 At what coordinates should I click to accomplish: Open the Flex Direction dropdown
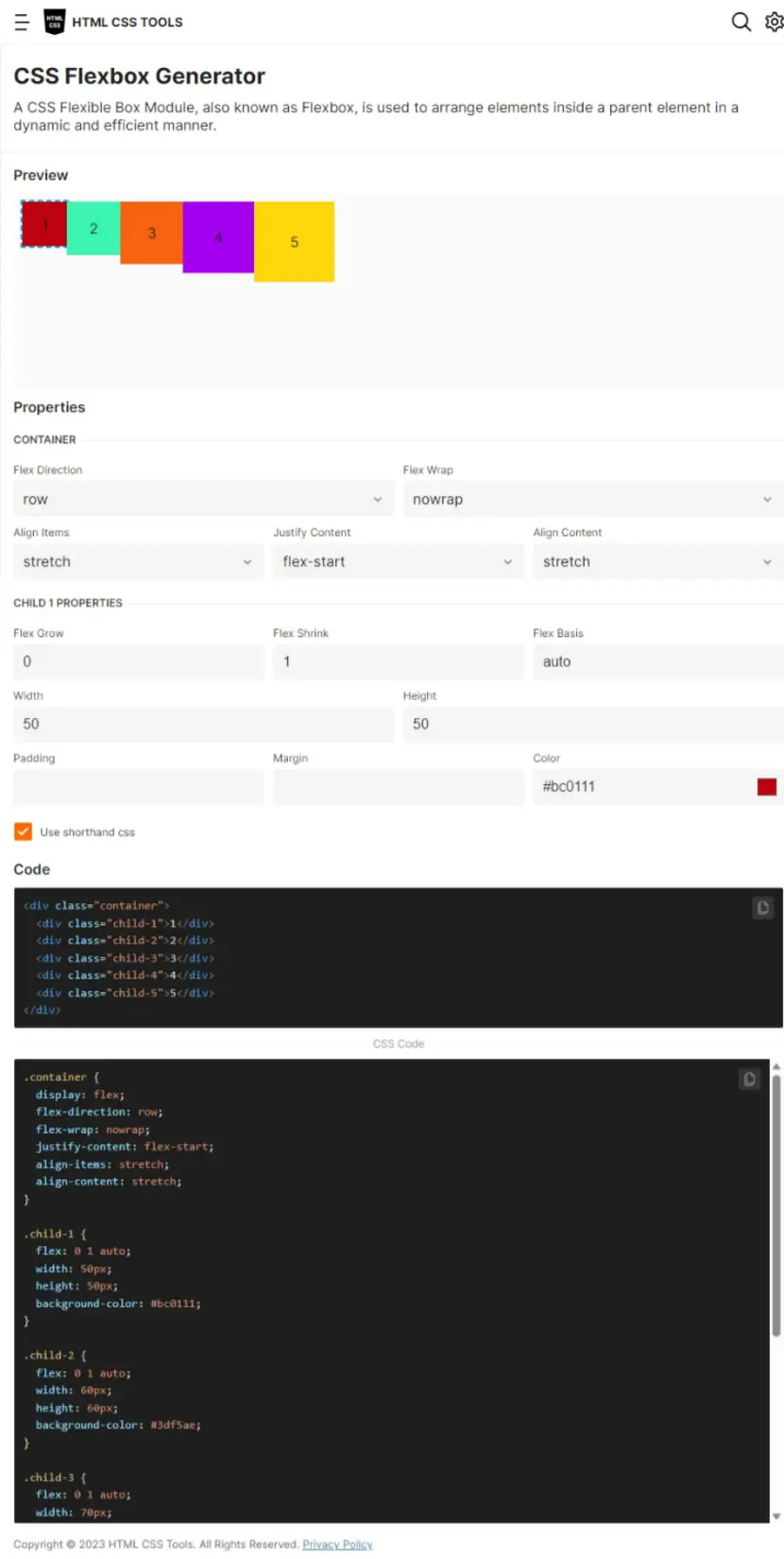203,499
